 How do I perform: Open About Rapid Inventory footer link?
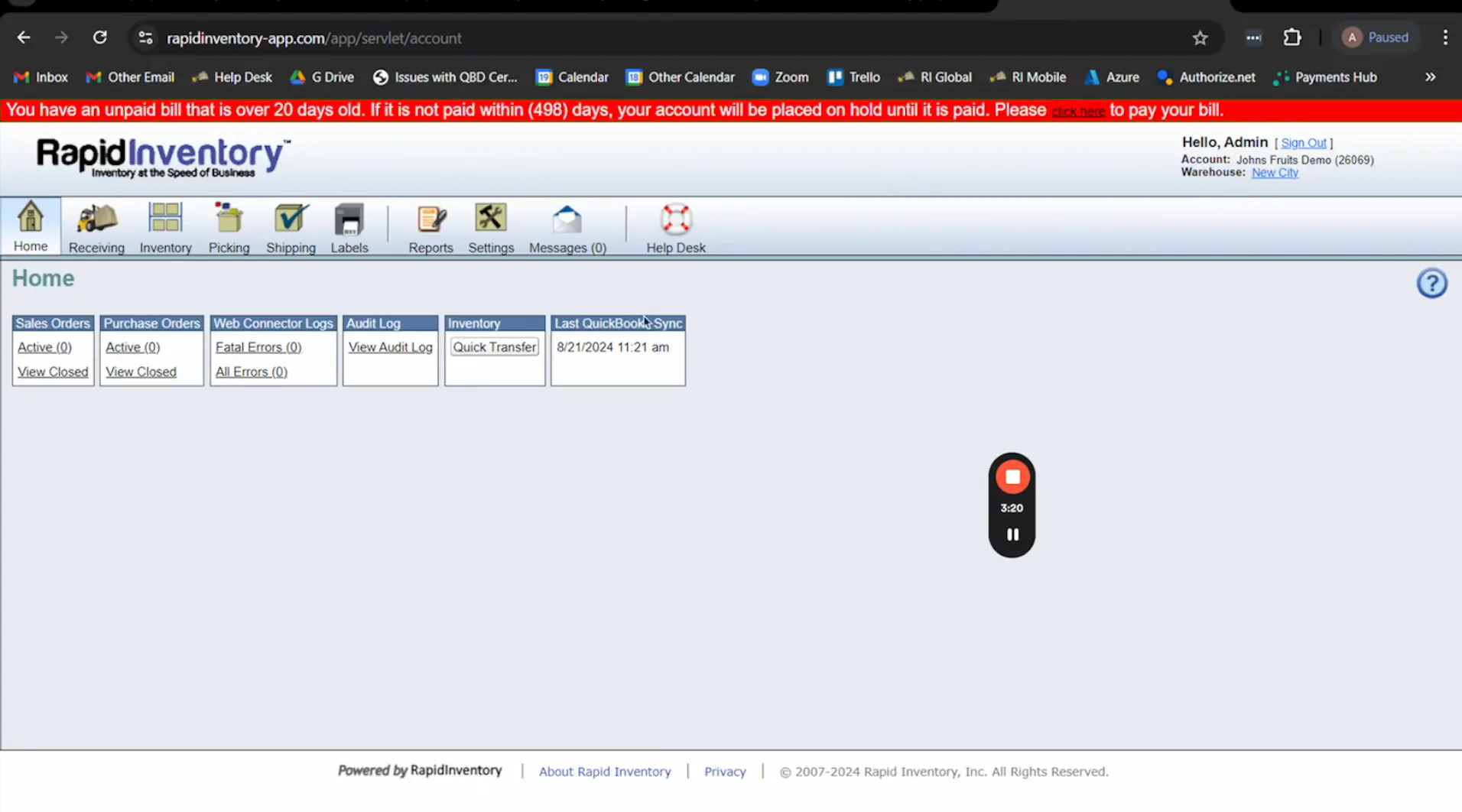604,771
